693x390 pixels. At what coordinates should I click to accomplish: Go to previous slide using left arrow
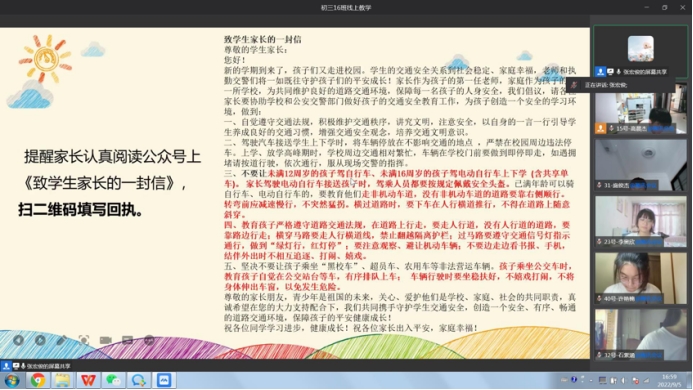(18, 340)
